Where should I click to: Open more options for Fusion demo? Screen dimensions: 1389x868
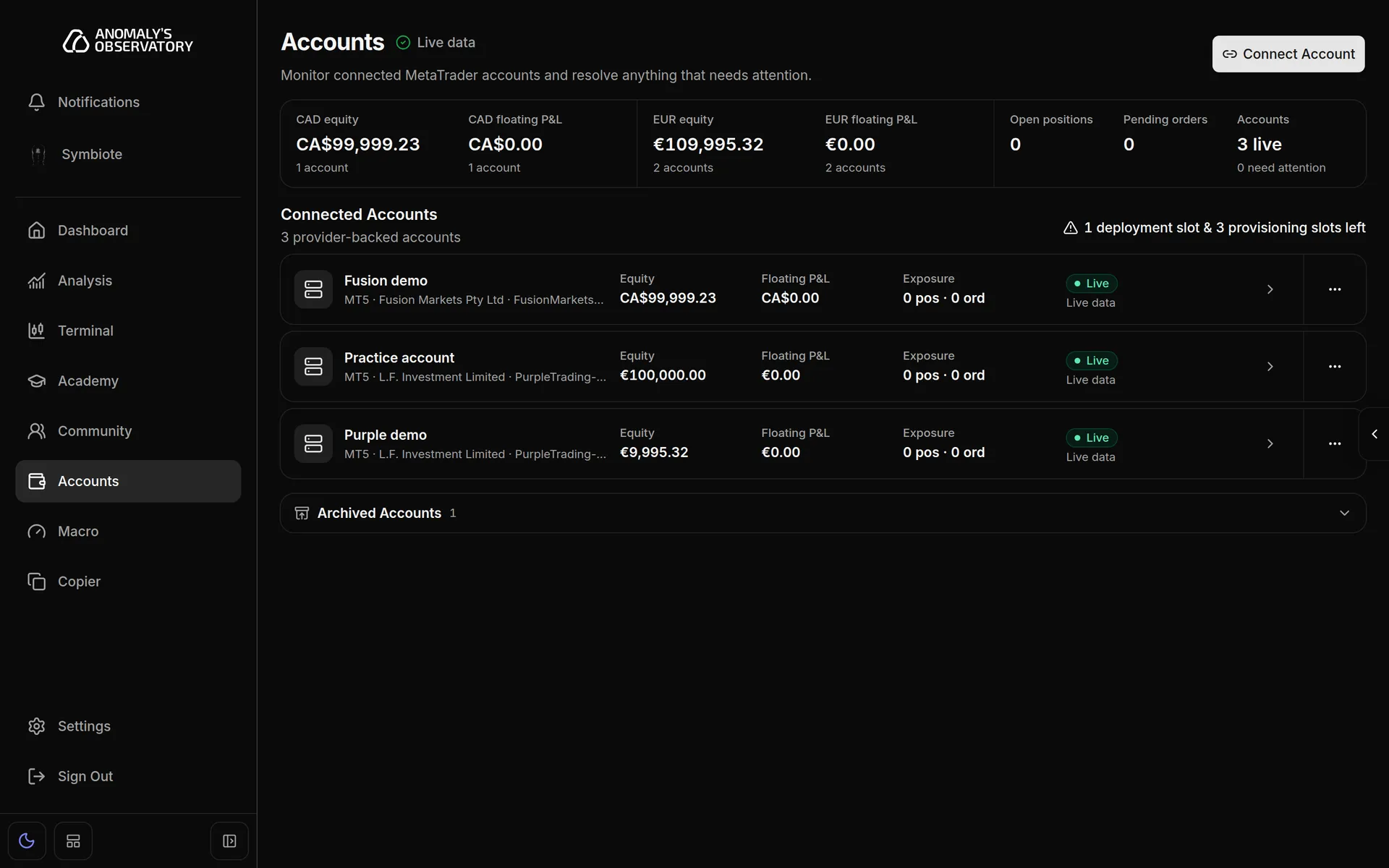1335,289
